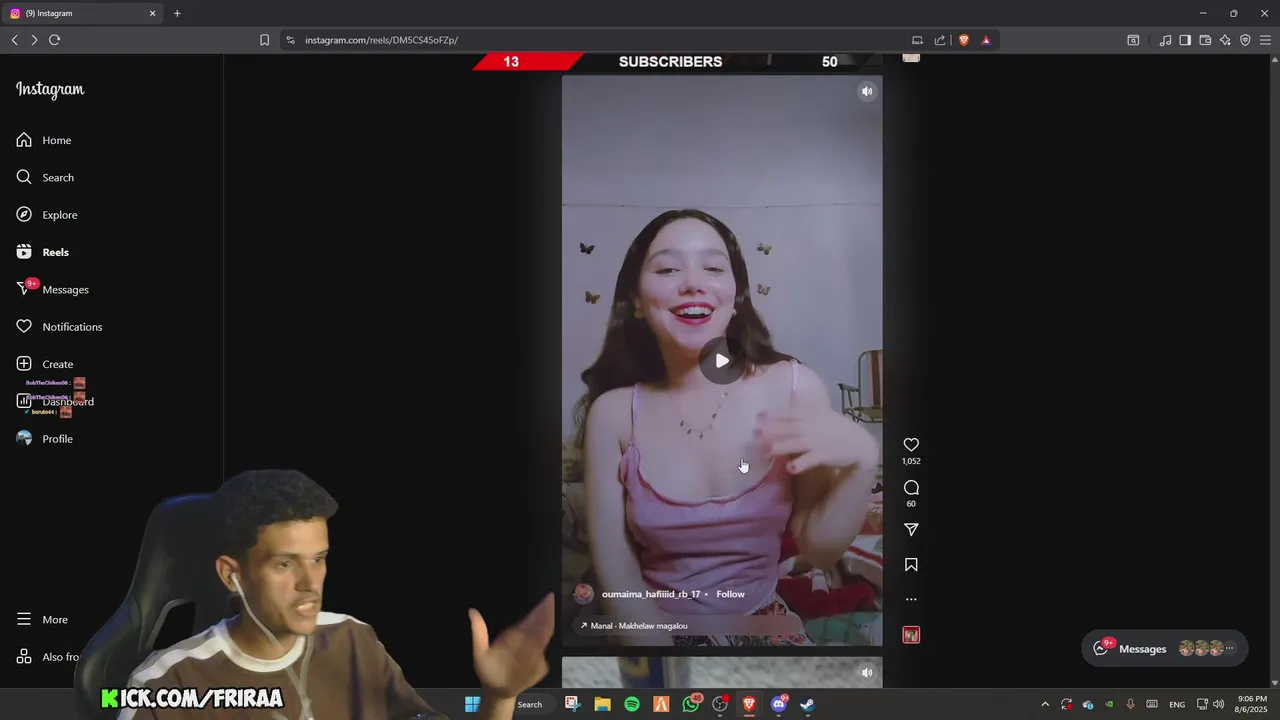Open the reel's three-dot options menu
Viewport: 1280px width, 720px height.
coord(911,600)
